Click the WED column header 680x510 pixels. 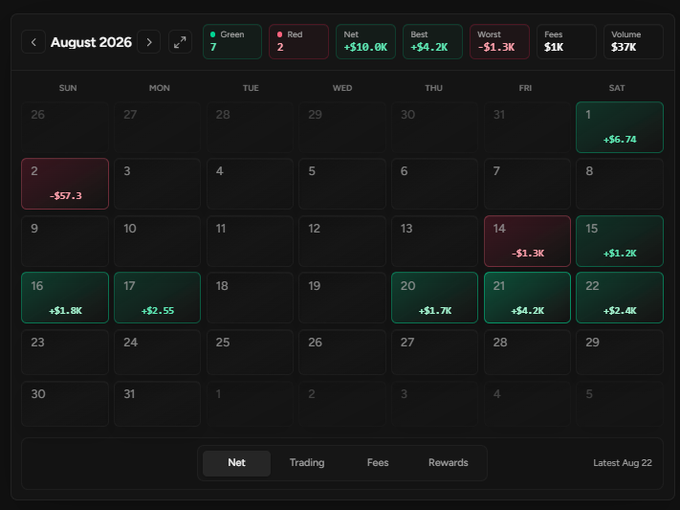tap(342, 88)
